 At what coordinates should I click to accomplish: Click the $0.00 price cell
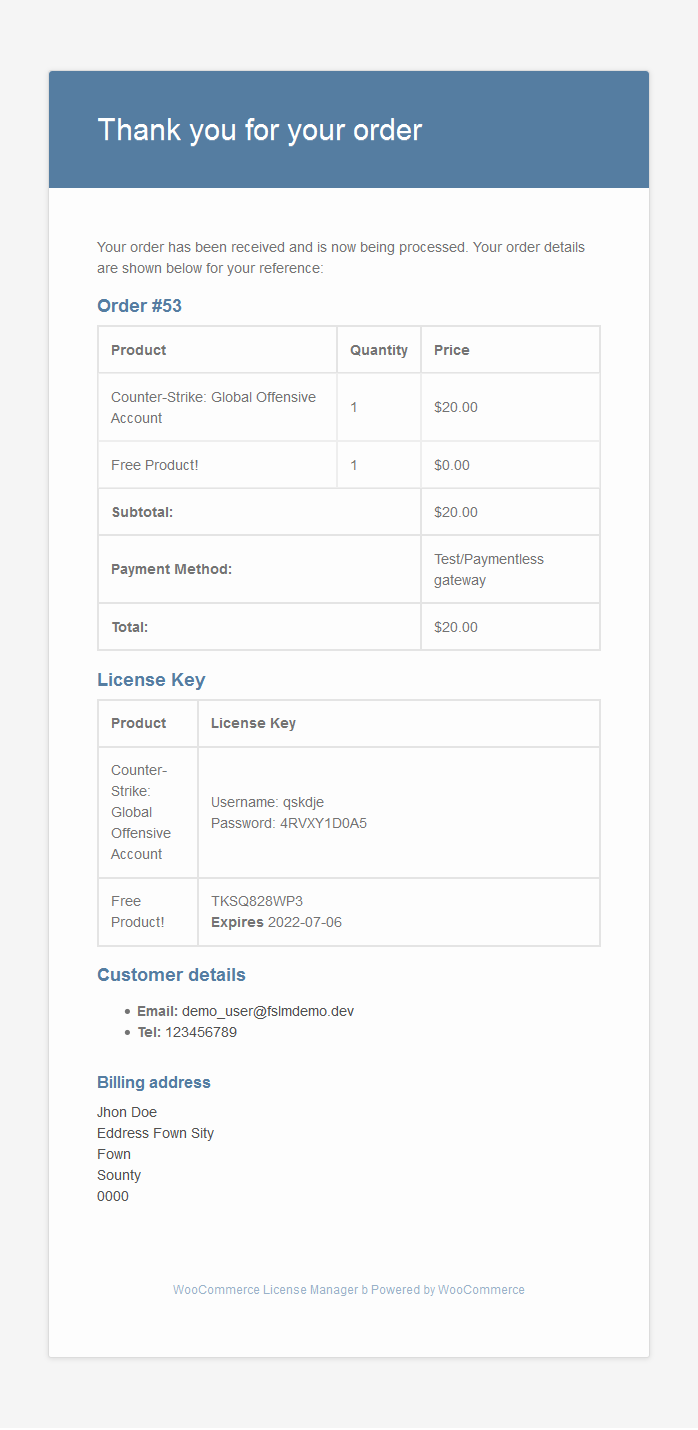pyautogui.click(x=452, y=465)
